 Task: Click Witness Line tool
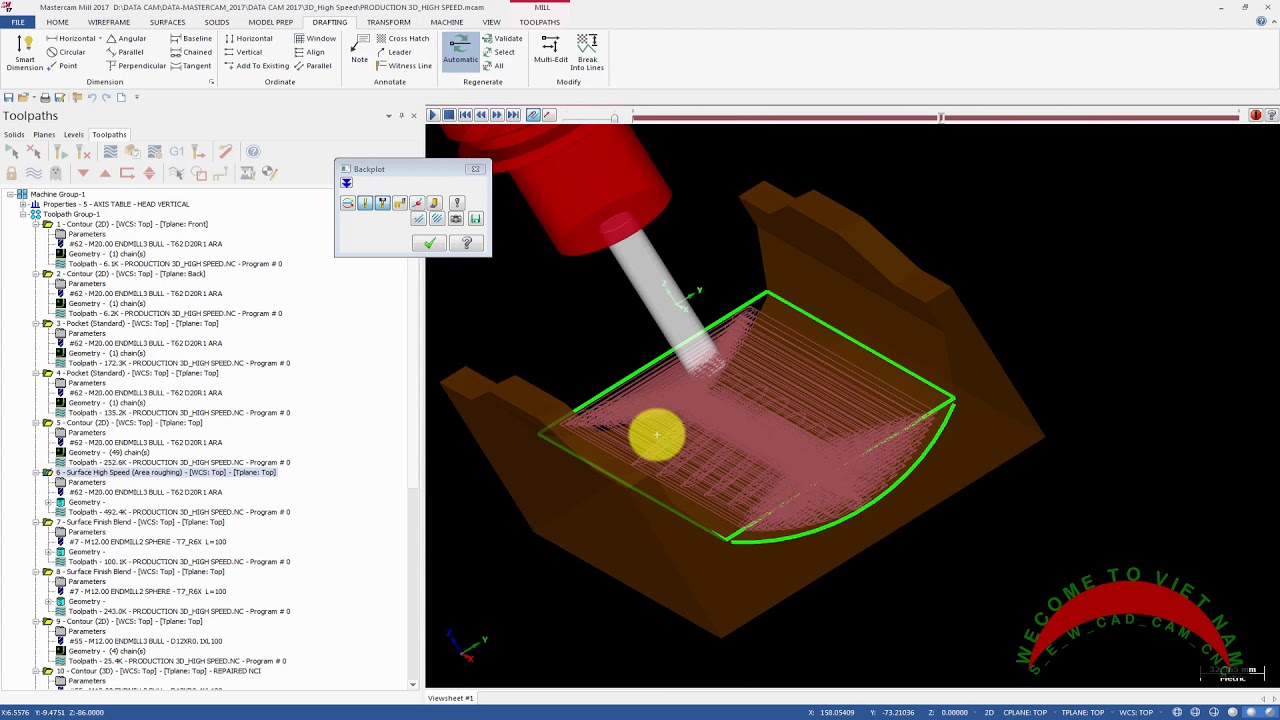point(403,66)
